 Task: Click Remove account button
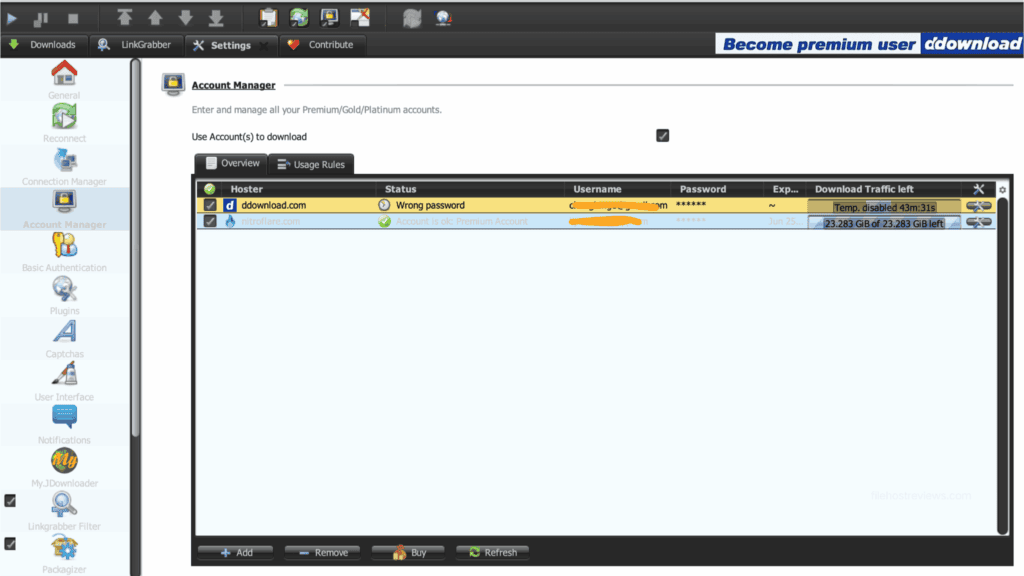click(323, 552)
